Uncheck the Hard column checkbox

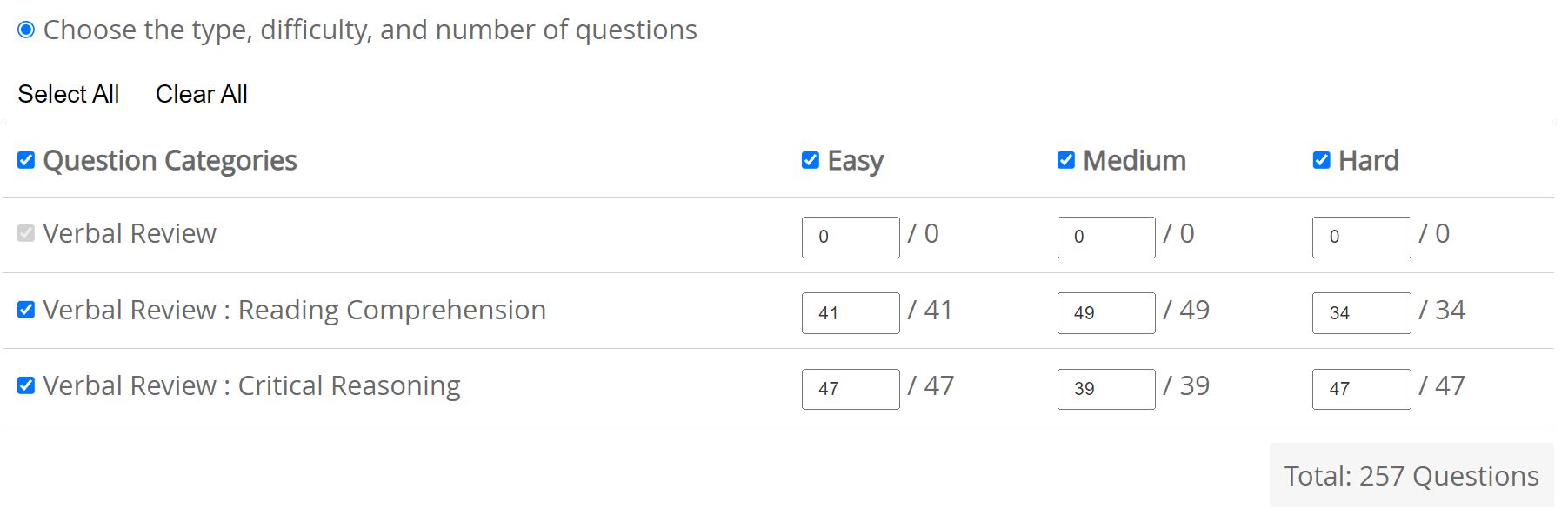coord(1322,159)
